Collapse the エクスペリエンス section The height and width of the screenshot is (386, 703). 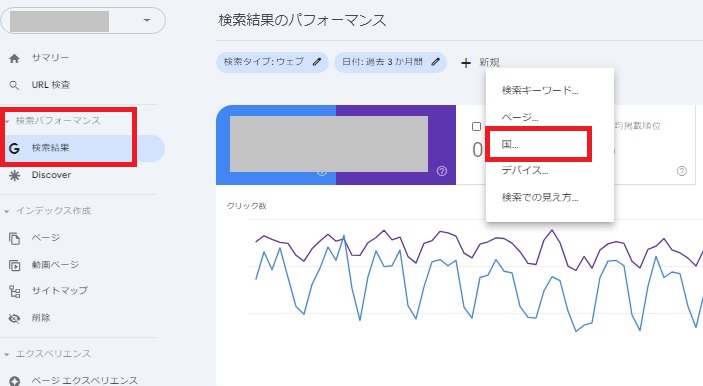(6, 354)
